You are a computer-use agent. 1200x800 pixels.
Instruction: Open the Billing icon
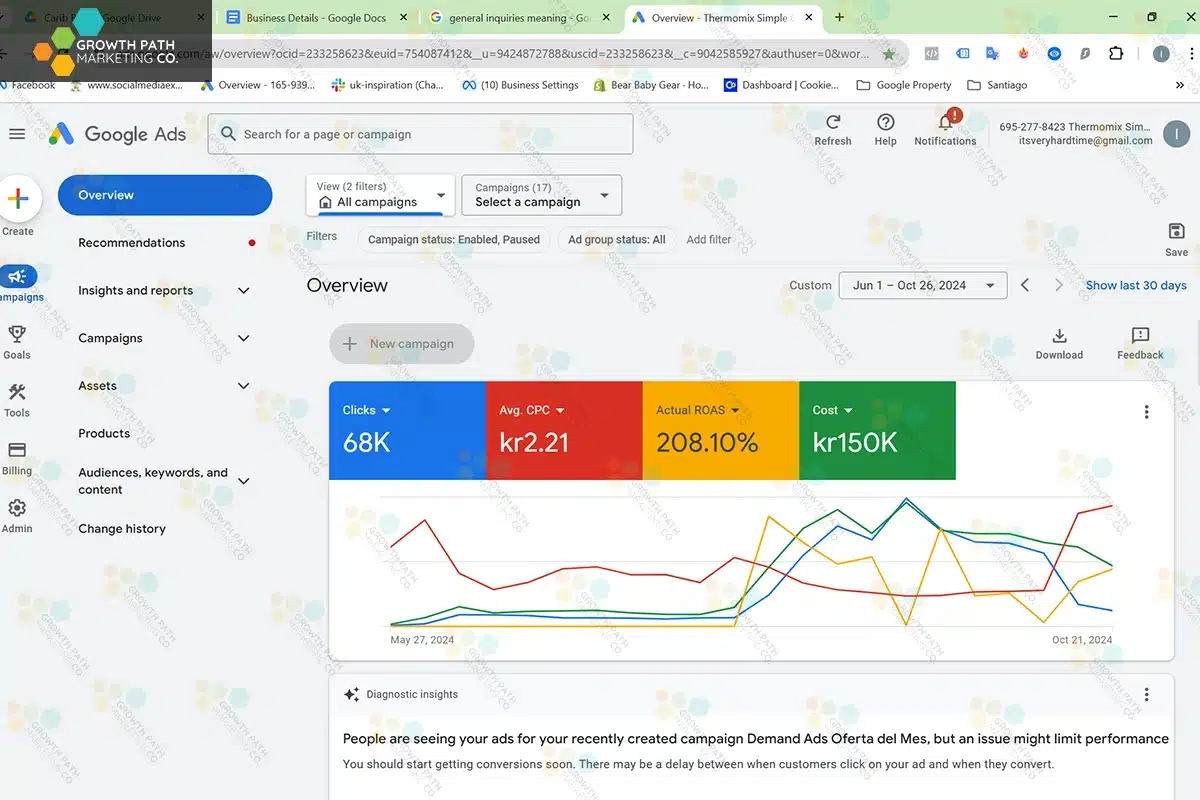pyautogui.click(x=17, y=451)
